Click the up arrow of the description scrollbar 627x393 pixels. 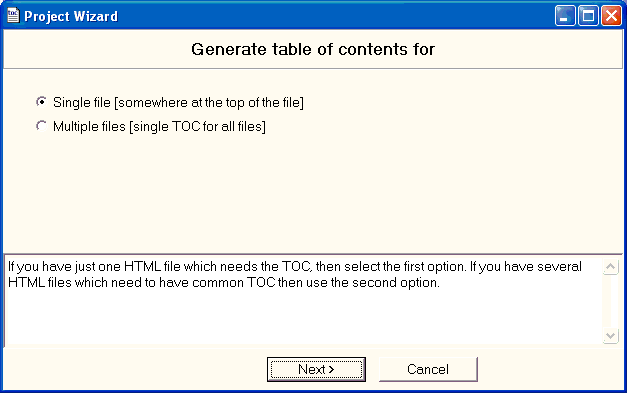(611, 267)
